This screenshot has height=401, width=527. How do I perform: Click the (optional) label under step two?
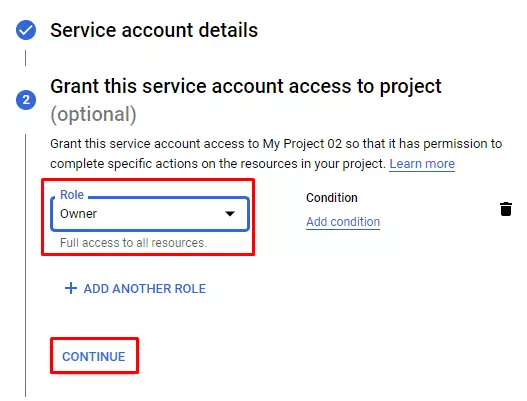coord(93,114)
